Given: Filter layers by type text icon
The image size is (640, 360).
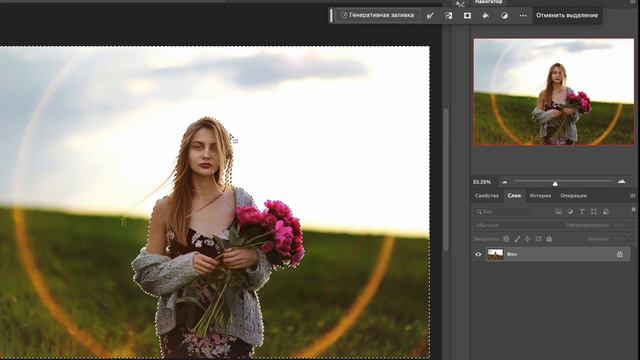Looking at the screenshot, I should pyautogui.click(x=582, y=211).
